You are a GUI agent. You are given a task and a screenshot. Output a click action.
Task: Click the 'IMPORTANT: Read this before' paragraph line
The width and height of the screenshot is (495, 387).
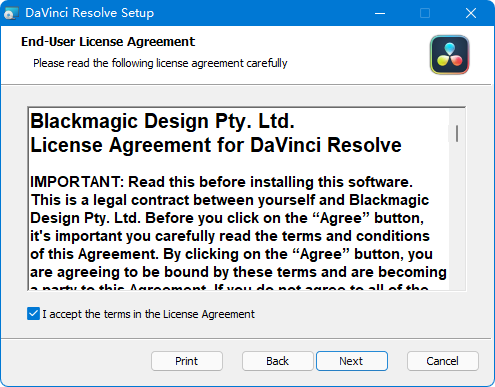[221, 182]
